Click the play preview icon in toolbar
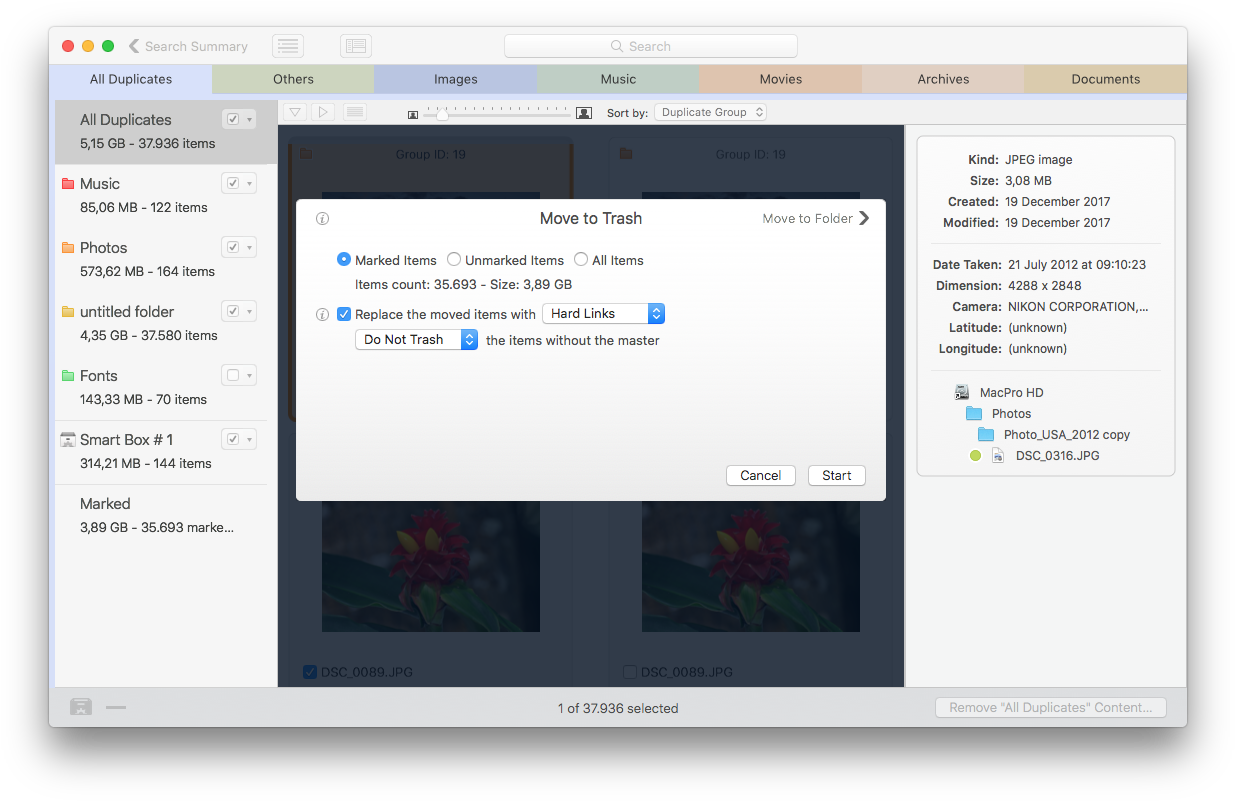This screenshot has height=801, width=1235. point(323,112)
